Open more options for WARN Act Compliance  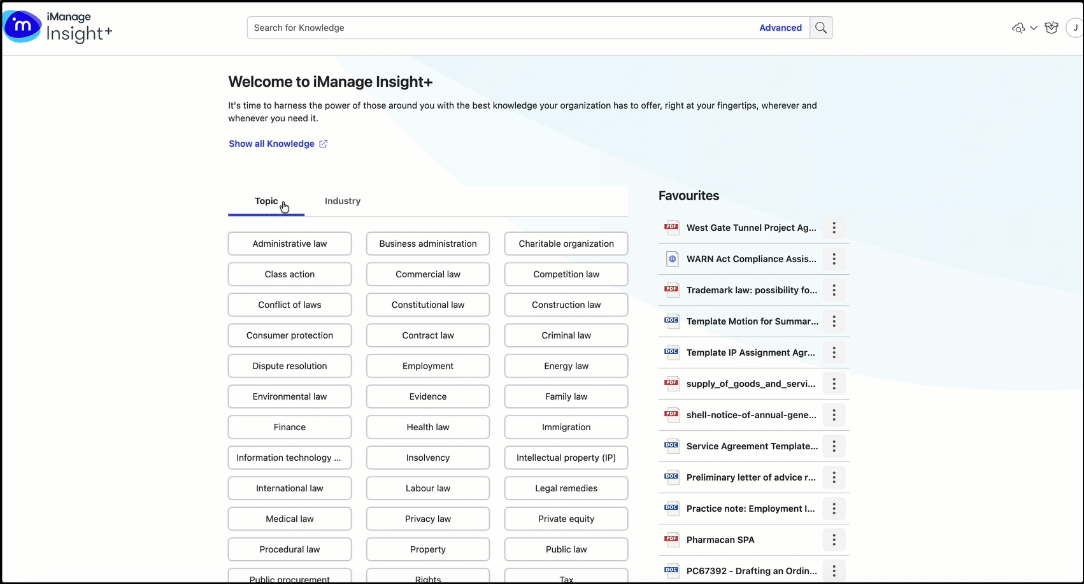[834, 258]
